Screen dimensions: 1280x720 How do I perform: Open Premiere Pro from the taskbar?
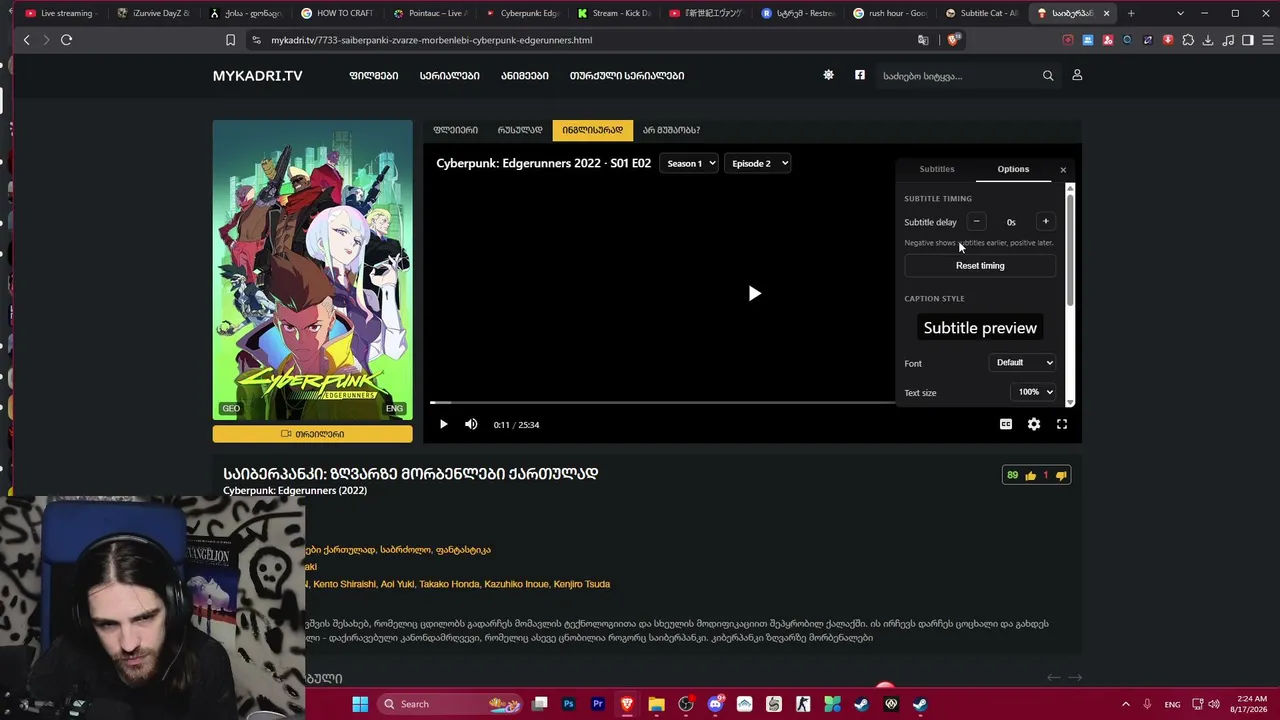(x=598, y=704)
